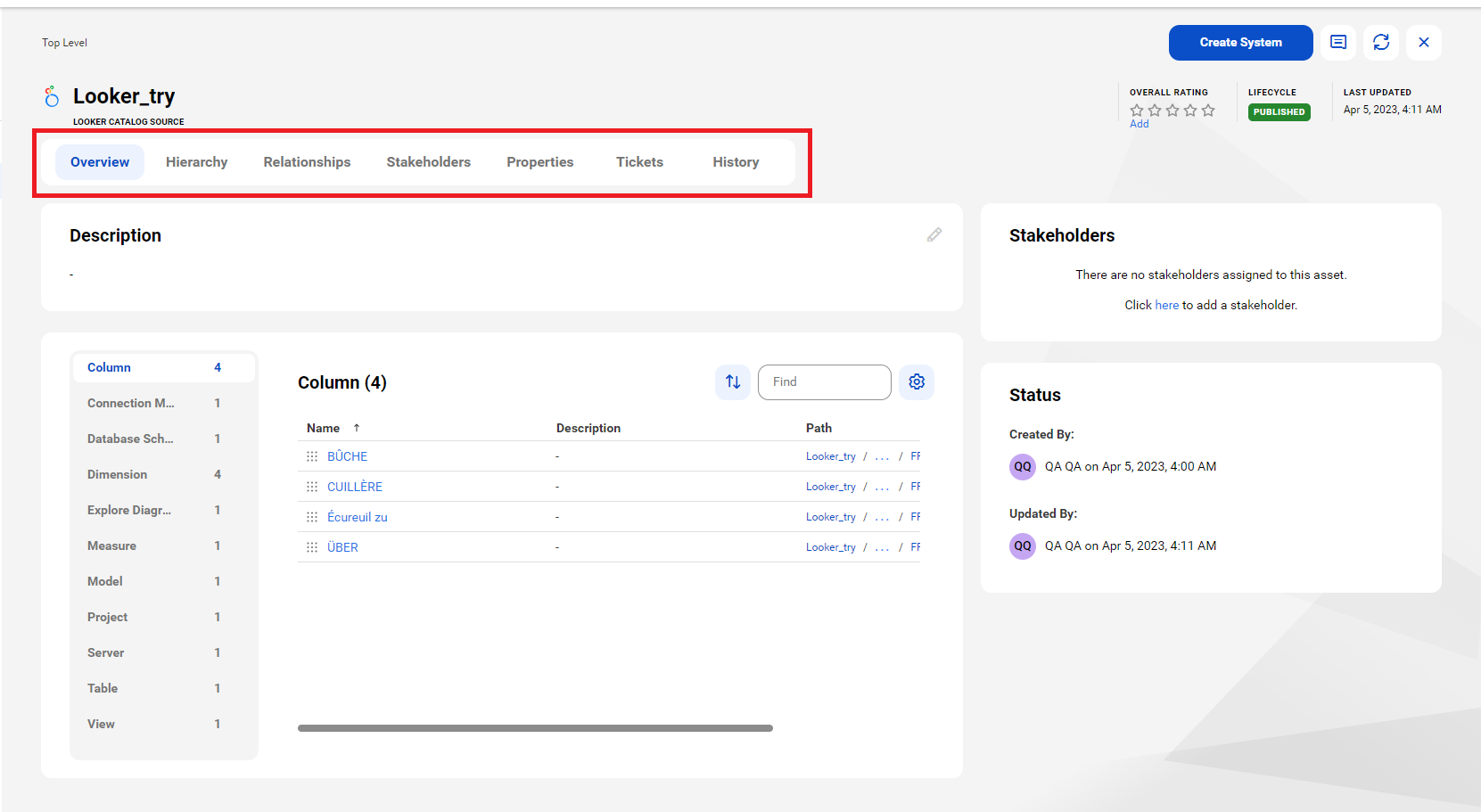Image resolution: width=1481 pixels, height=812 pixels.
Task: Select Model in asset type list
Action: point(164,582)
